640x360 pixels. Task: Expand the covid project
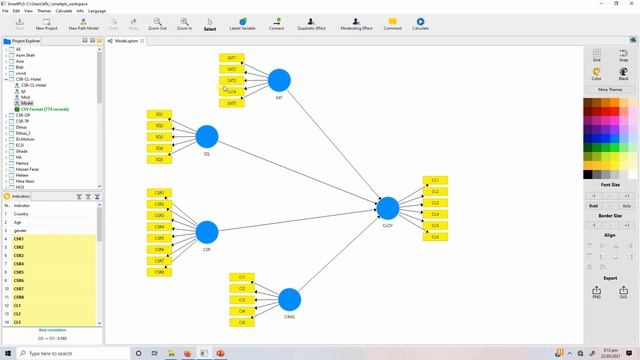point(6,73)
